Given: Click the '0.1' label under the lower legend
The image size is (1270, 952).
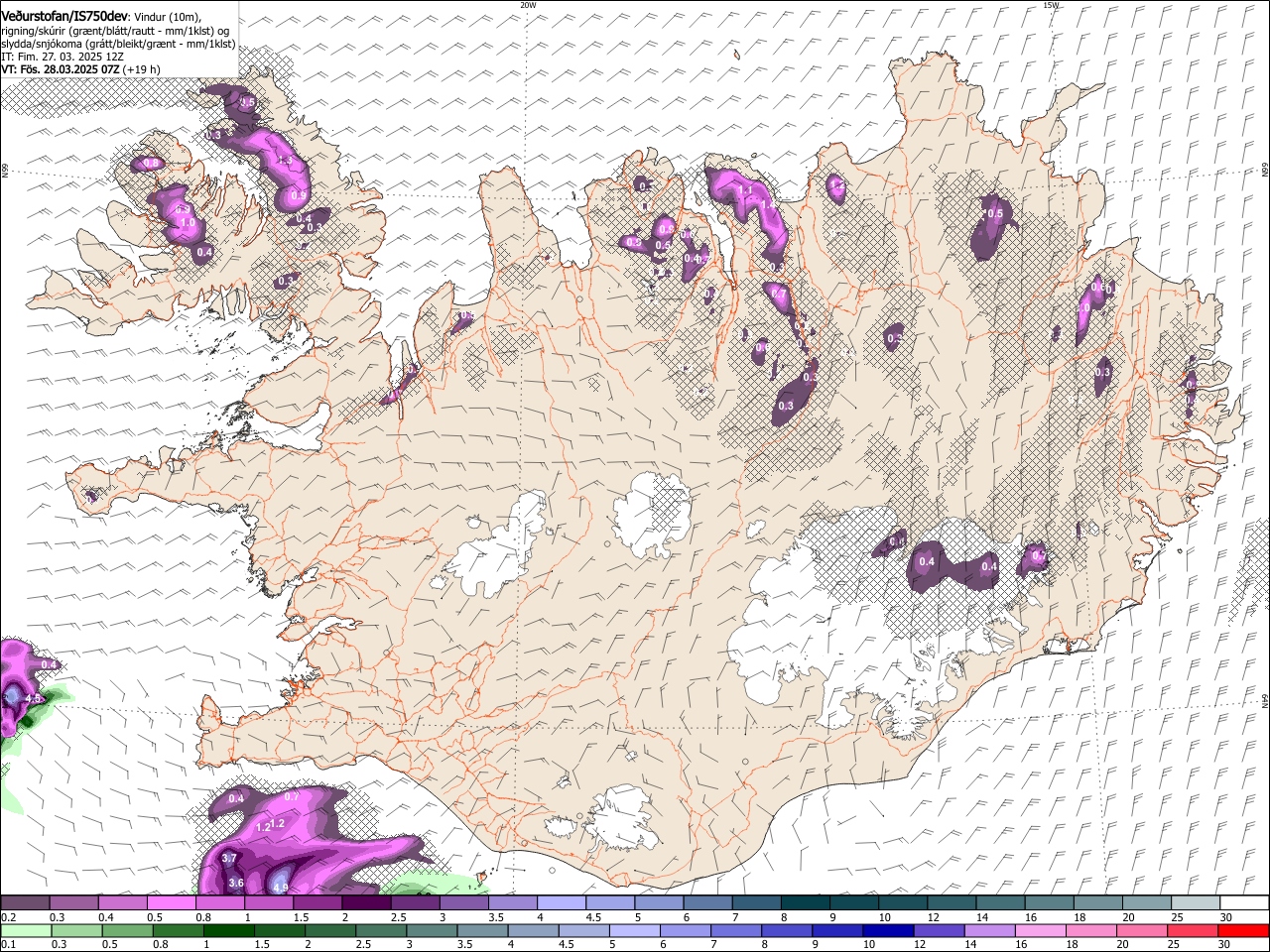Looking at the screenshot, I should tap(8, 945).
